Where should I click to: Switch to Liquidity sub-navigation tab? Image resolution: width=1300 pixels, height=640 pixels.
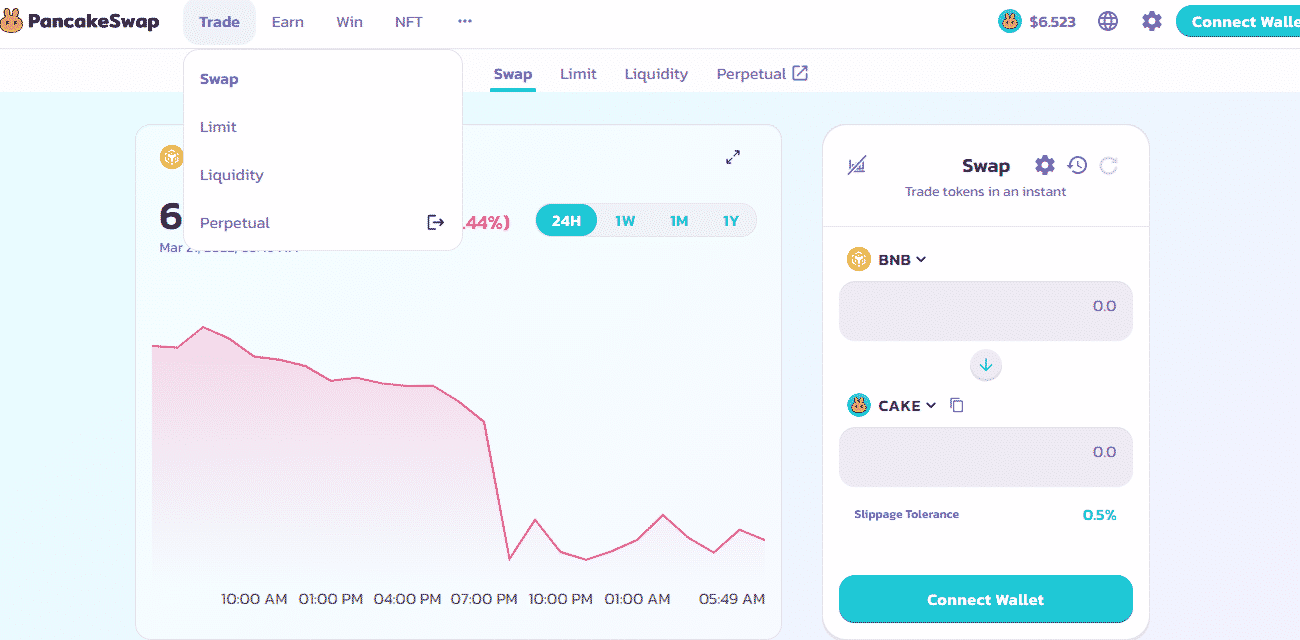pos(656,74)
